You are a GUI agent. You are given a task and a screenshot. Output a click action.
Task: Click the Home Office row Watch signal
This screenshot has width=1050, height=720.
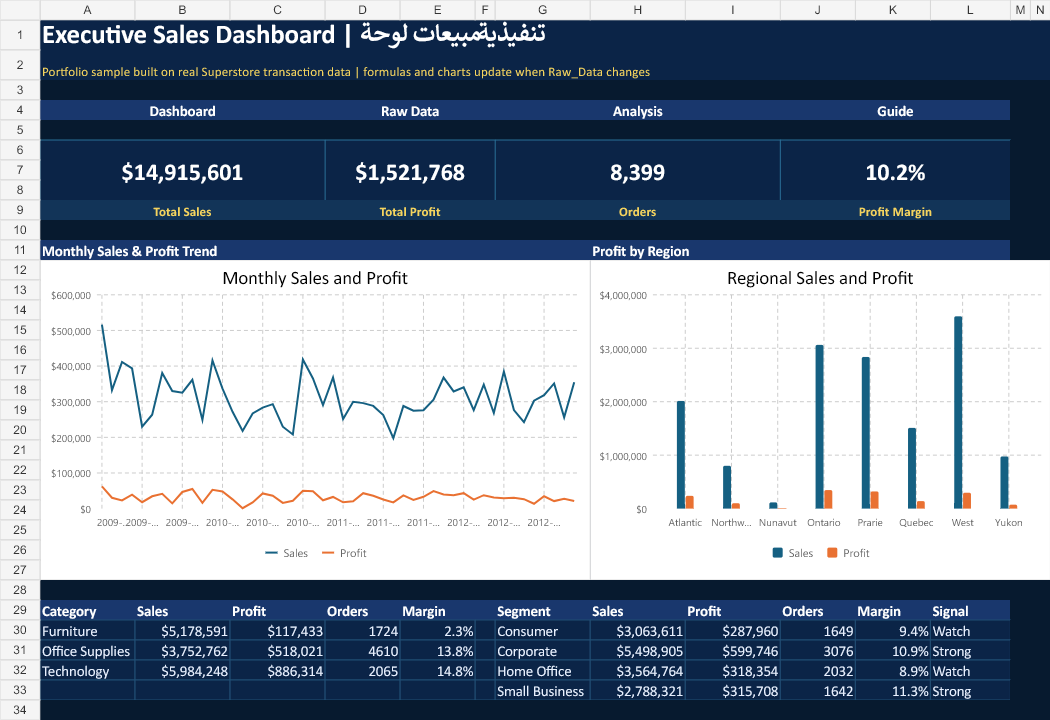click(x=970, y=671)
